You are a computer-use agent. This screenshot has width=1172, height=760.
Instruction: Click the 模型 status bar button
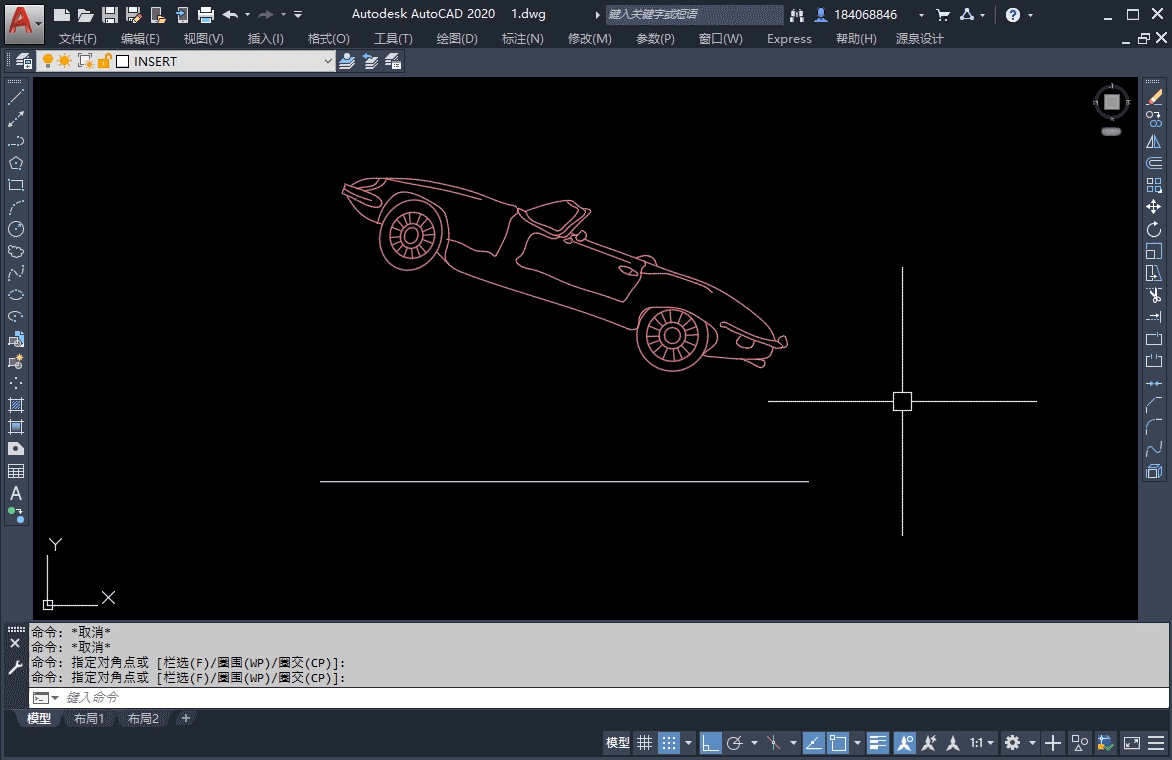coord(617,743)
